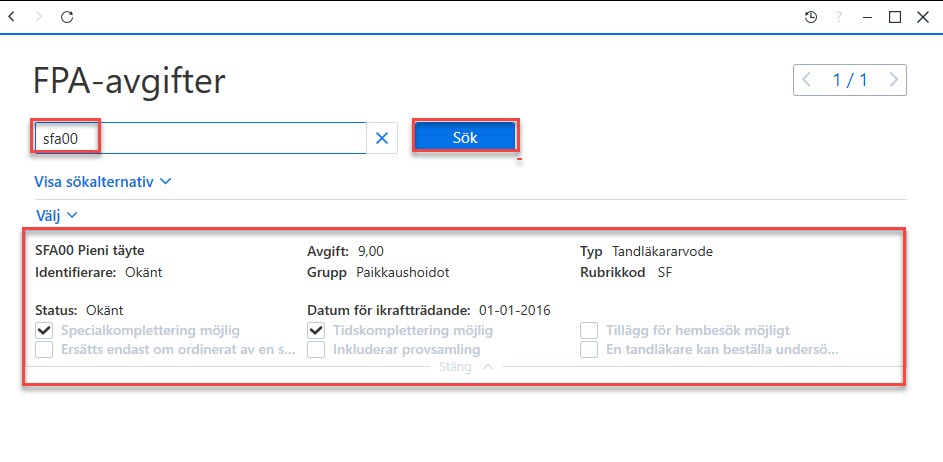
Task: Open the Välj dropdown
Action: [x=56, y=215]
